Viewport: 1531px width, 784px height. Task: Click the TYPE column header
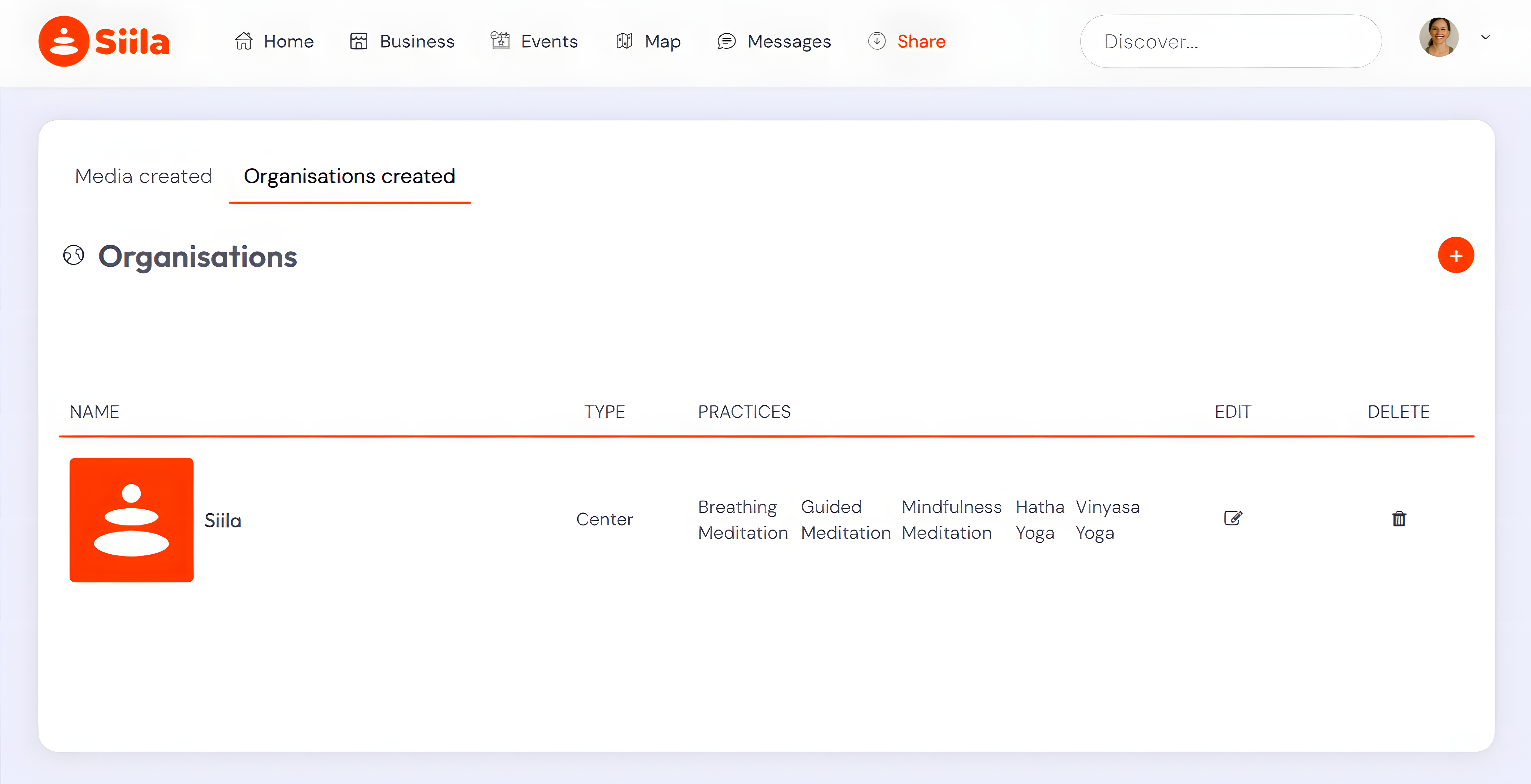604,411
